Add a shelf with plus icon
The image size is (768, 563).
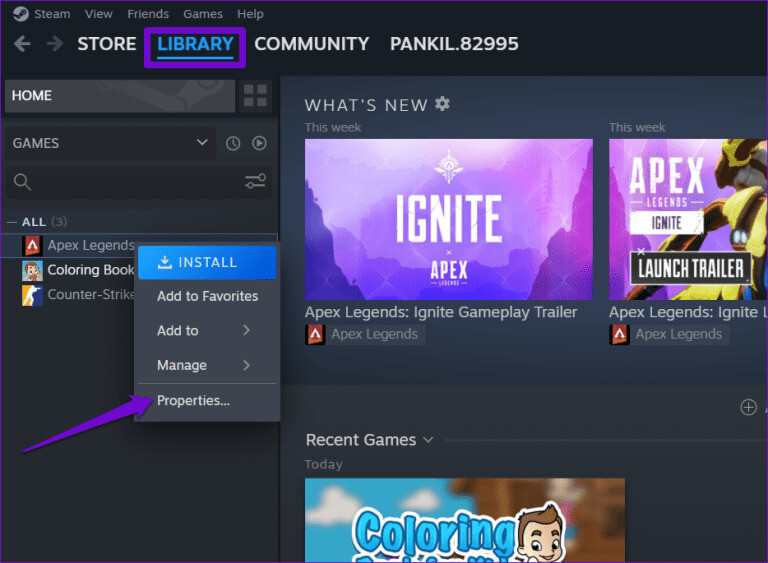point(748,407)
